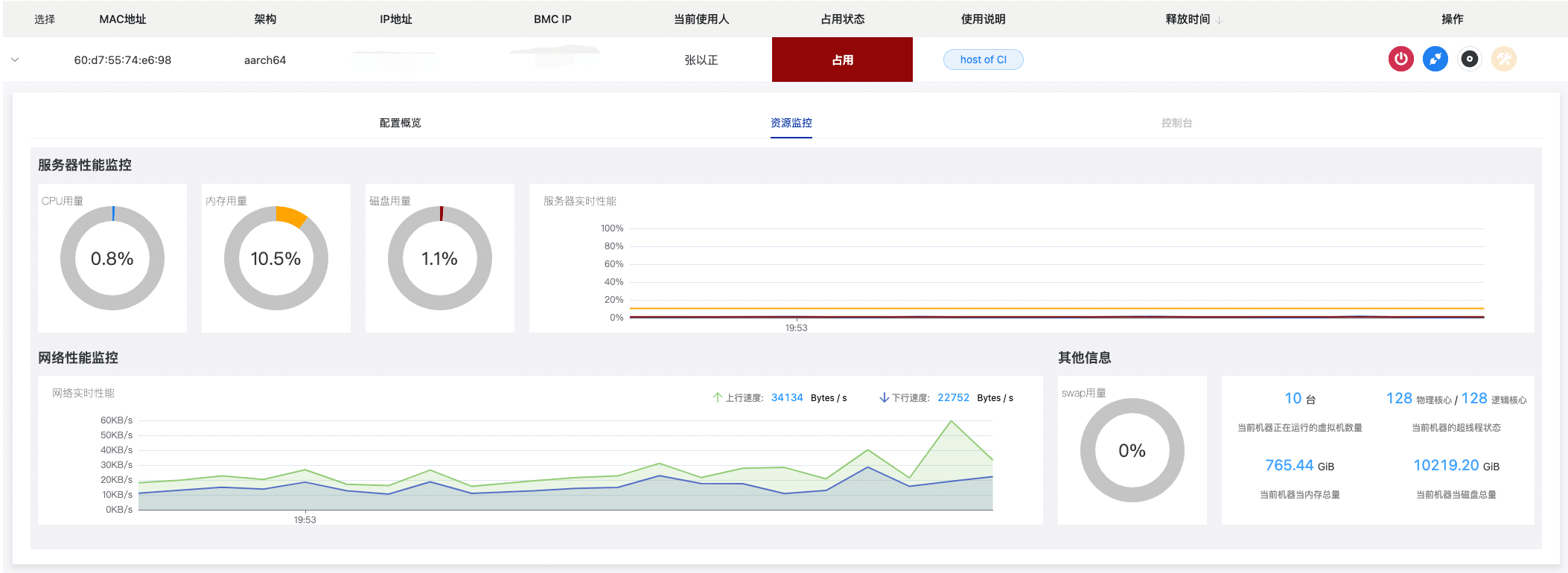
Task: Click the hammer and wrench maintenance icon
Action: point(1503,59)
